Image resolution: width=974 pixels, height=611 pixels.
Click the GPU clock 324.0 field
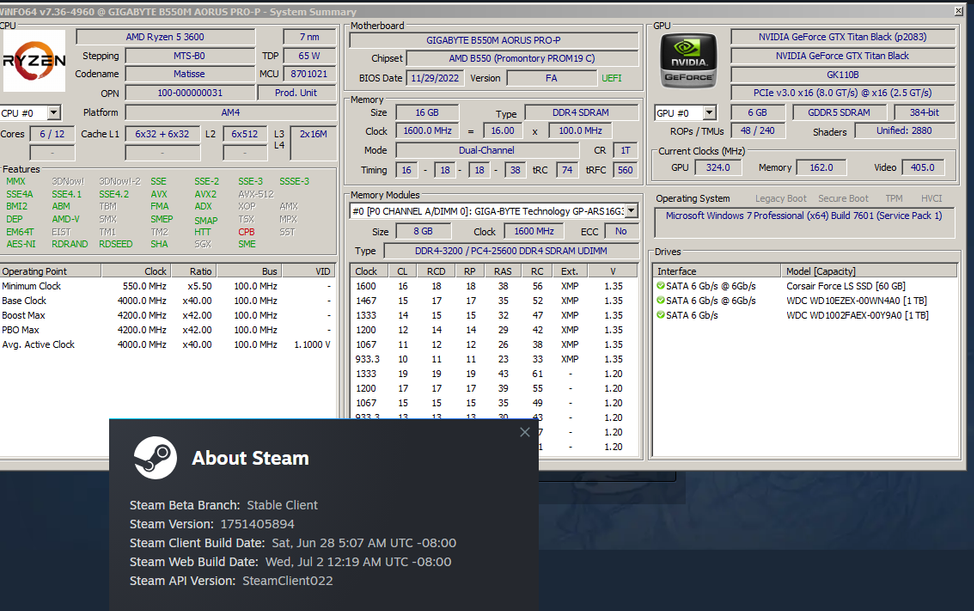pyautogui.click(x=717, y=168)
